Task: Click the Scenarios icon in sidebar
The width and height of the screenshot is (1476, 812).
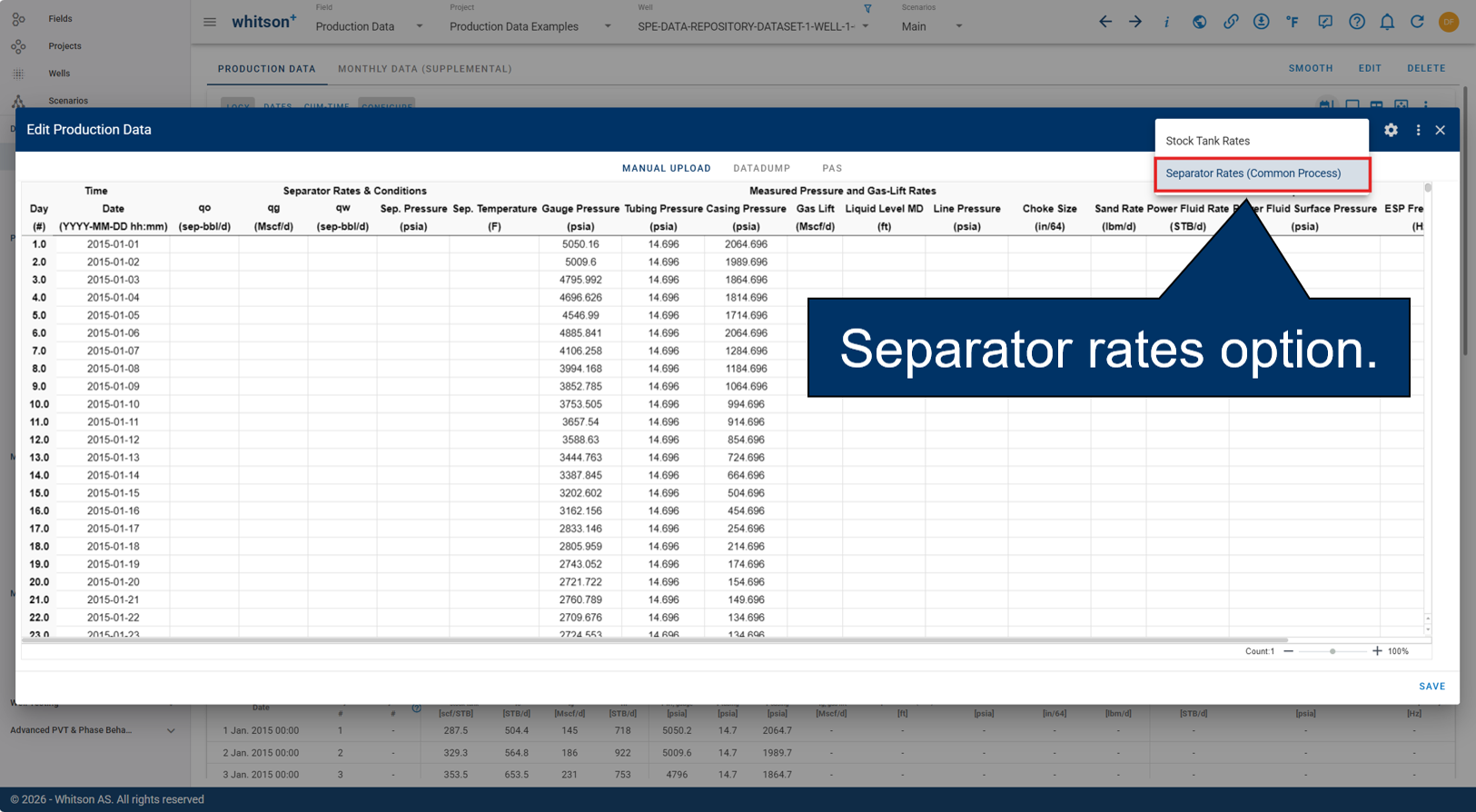Action: click(18, 101)
